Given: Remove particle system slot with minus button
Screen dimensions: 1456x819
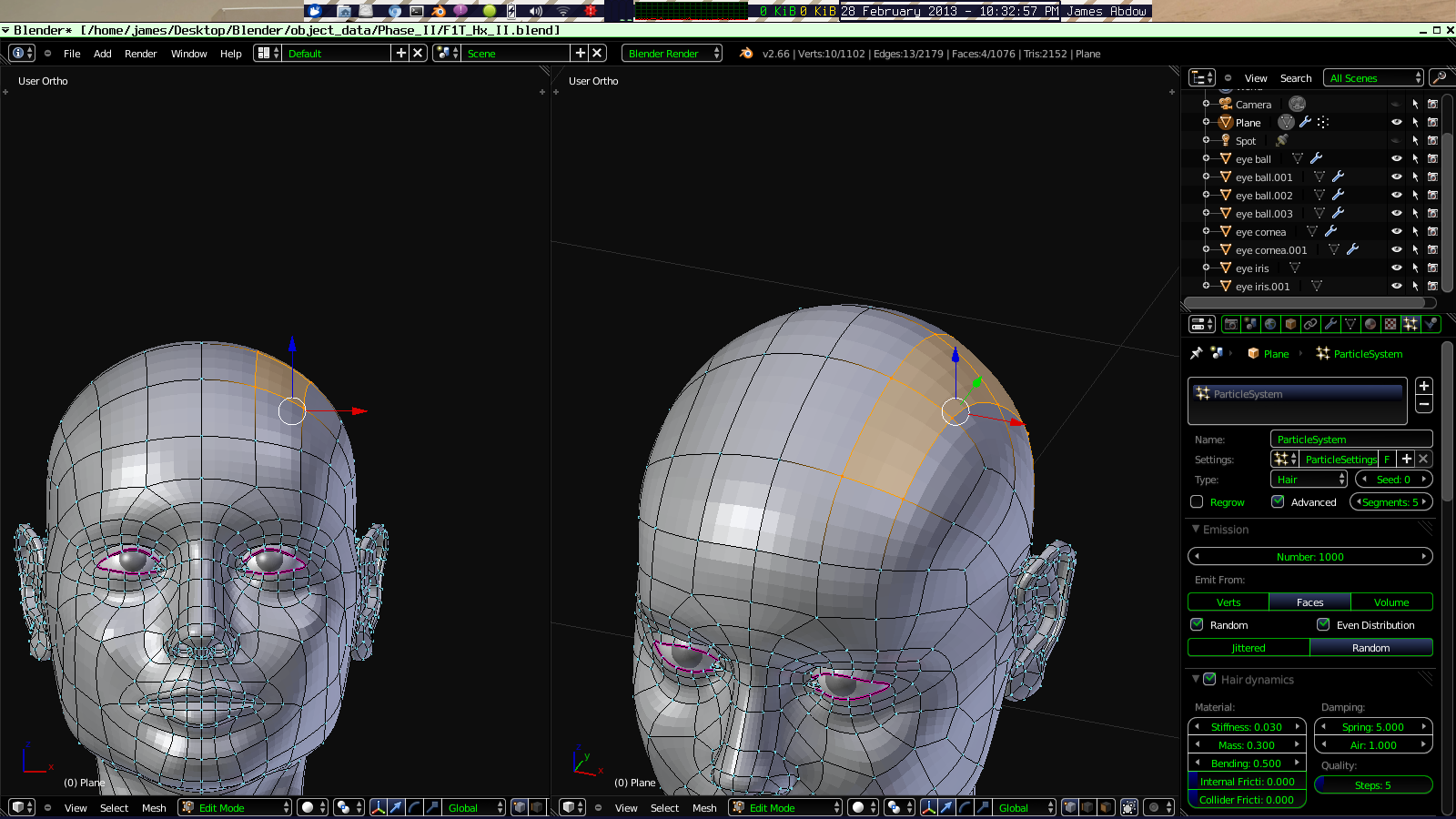Looking at the screenshot, I should 1424,404.
